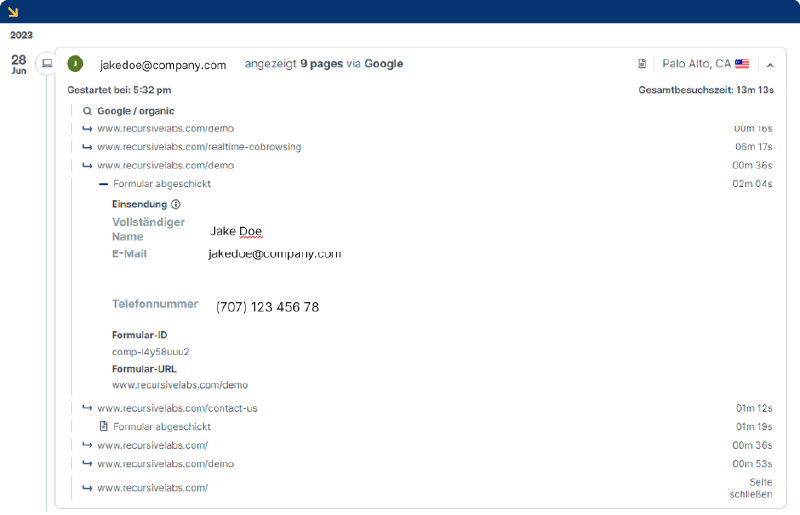
Task: Select the phone number (707) 123 456 78
Action: 267,307
